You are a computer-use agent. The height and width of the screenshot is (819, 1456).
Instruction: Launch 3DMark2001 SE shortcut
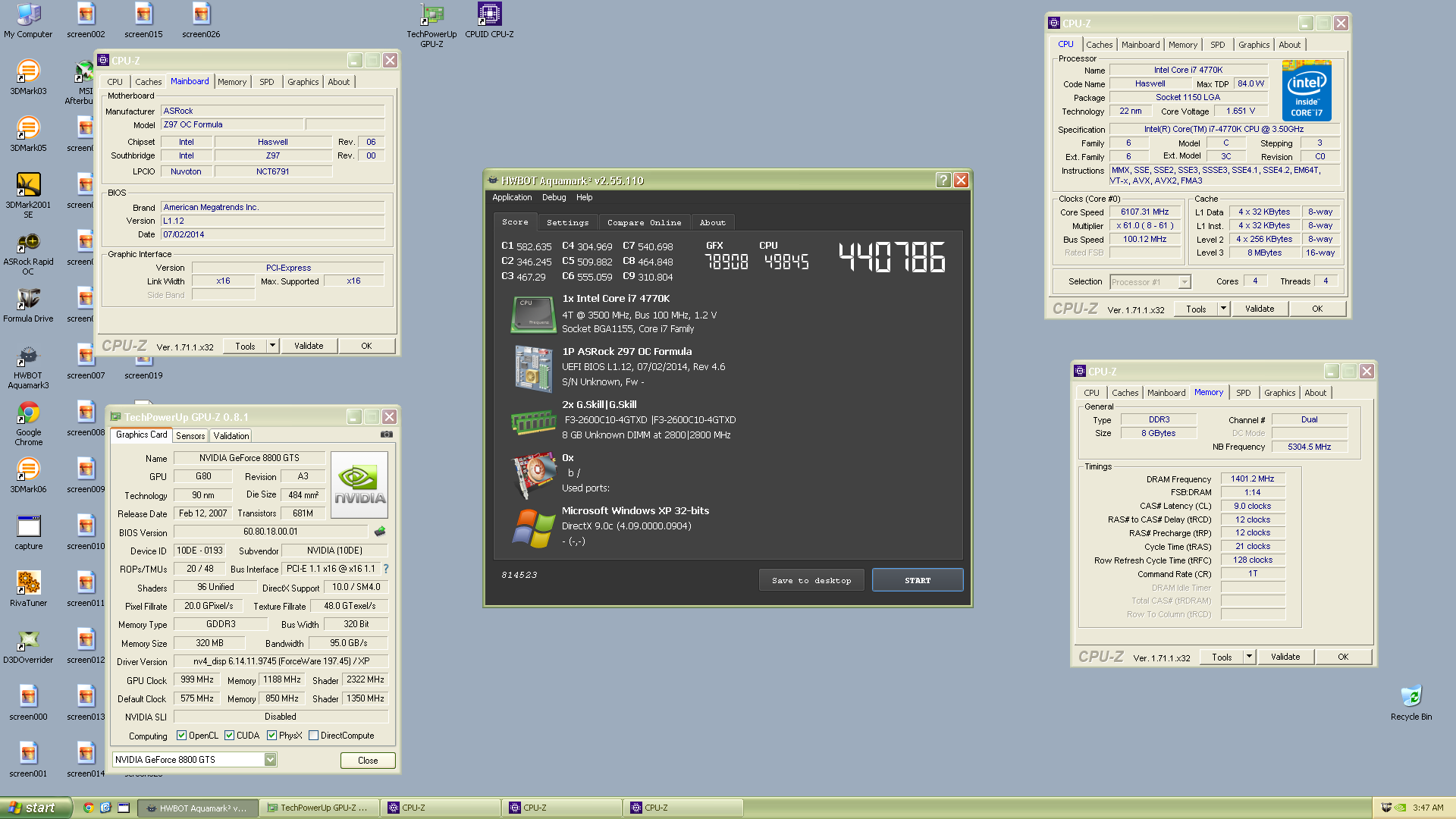(x=28, y=195)
